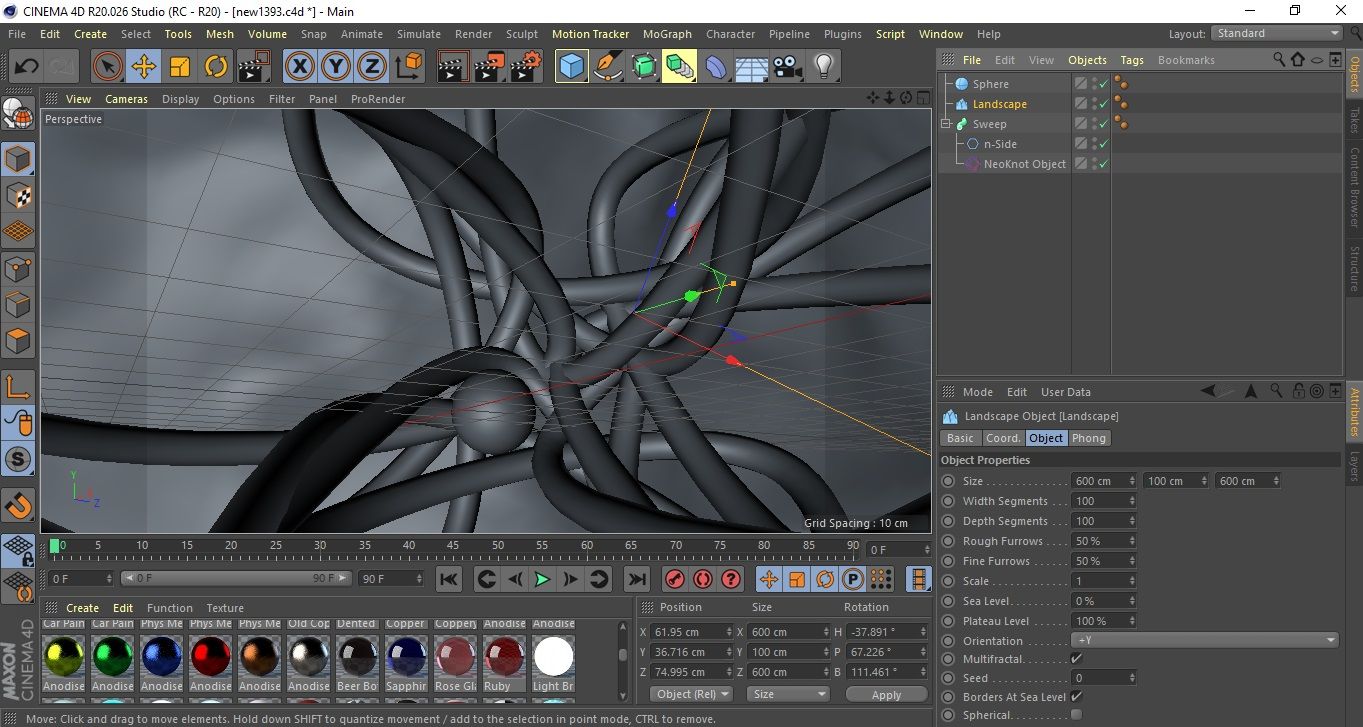The width and height of the screenshot is (1363, 727).
Task: Open the Cameras viewport menu
Action: click(x=127, y=99)
